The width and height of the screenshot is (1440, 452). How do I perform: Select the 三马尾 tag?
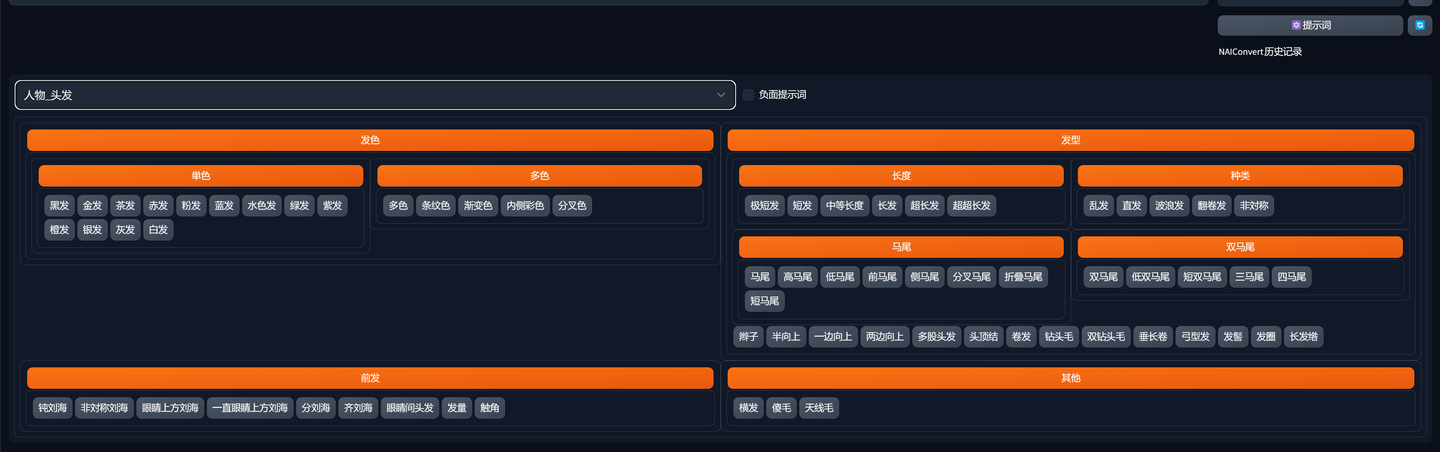[1249, 277]
